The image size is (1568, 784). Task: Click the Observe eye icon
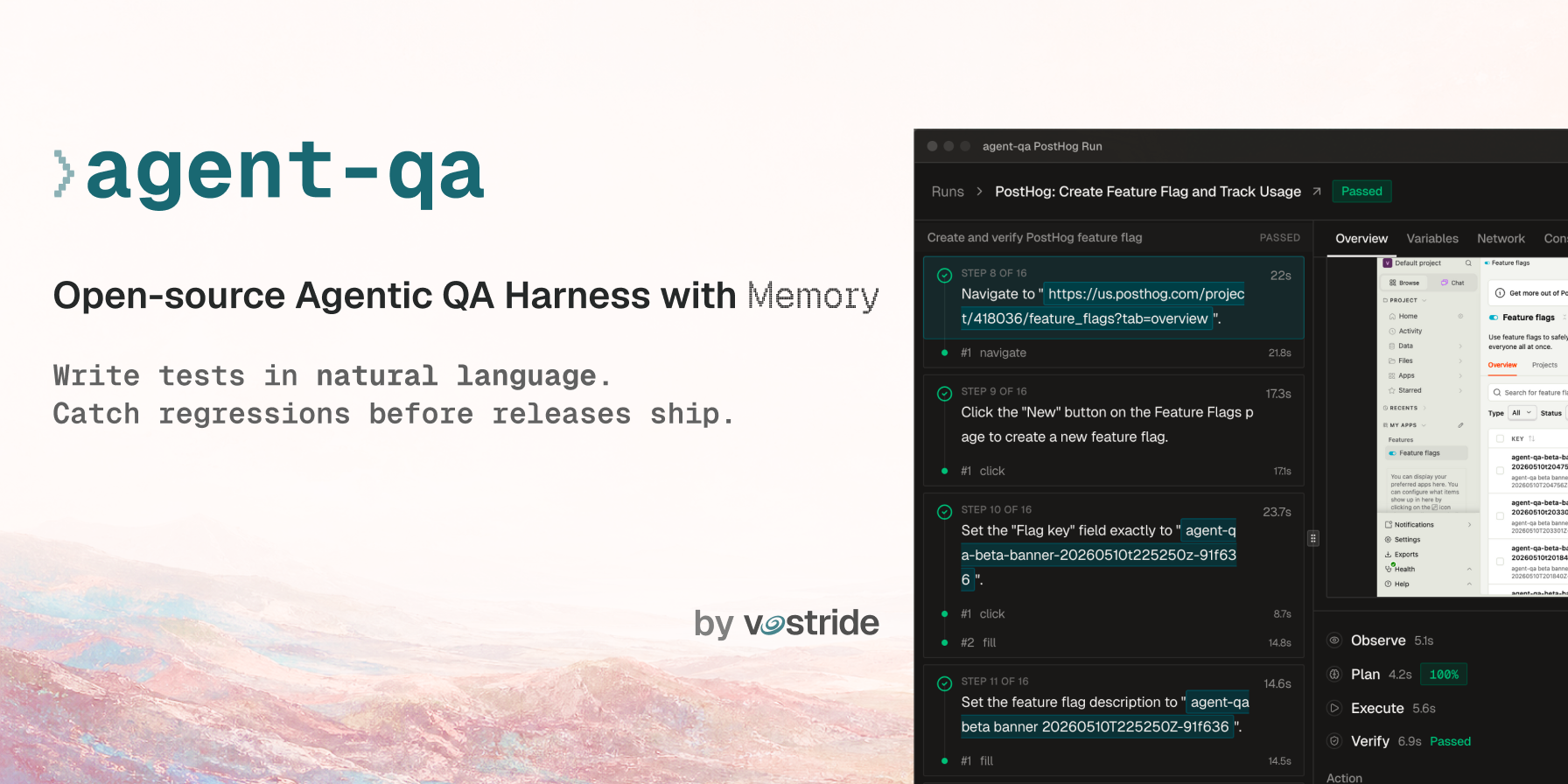point(1334,640)
